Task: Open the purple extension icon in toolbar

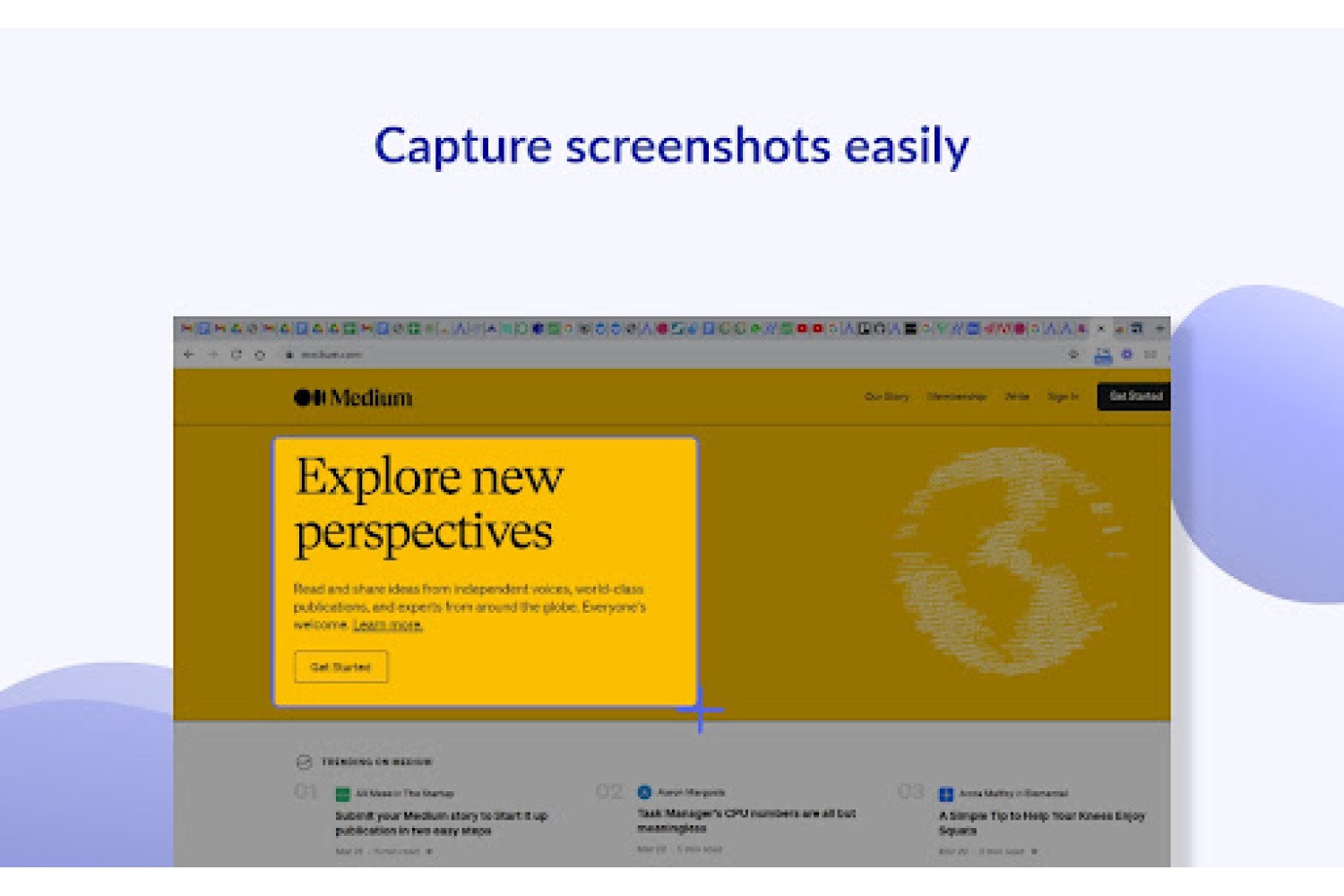Action: tap(1127, 355)
